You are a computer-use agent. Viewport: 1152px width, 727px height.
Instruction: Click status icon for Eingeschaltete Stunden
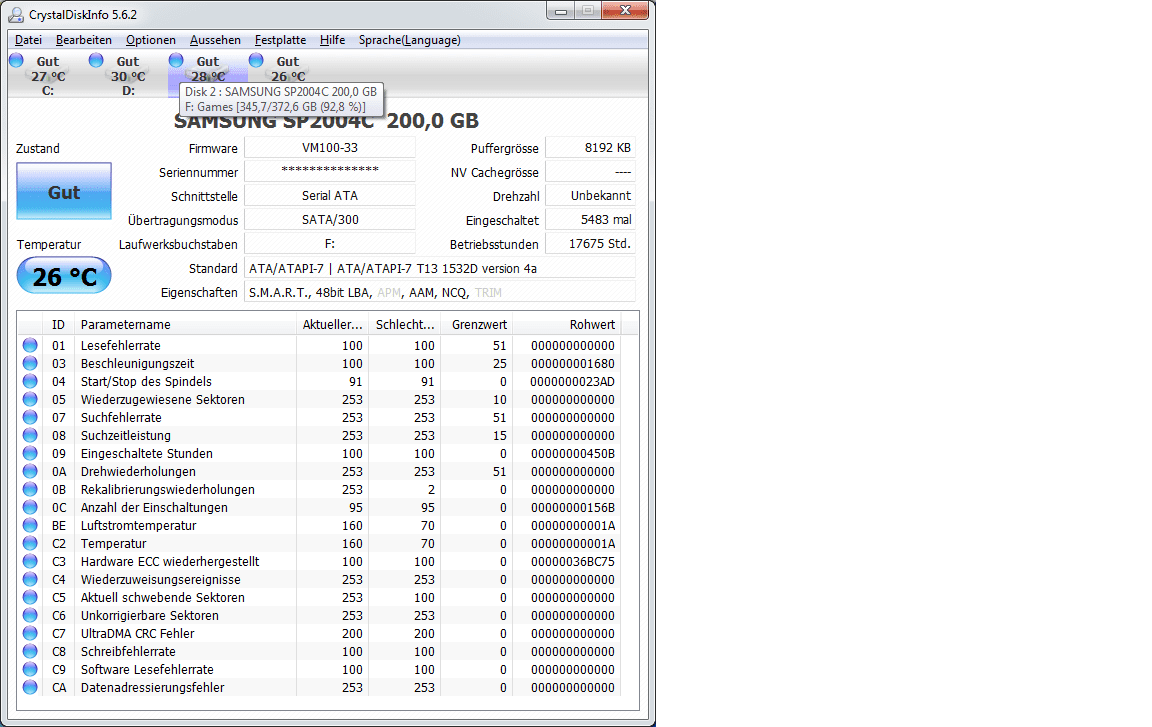(30, 453)
